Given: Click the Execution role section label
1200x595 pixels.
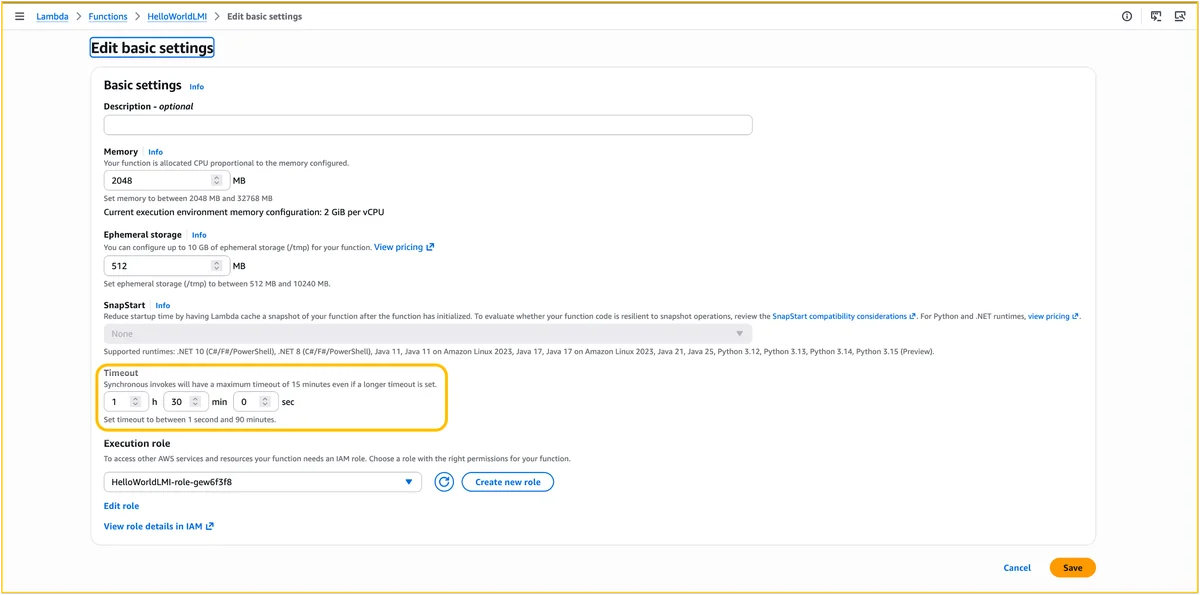Looking at the screenshot, I should click(x=137, y=443).
